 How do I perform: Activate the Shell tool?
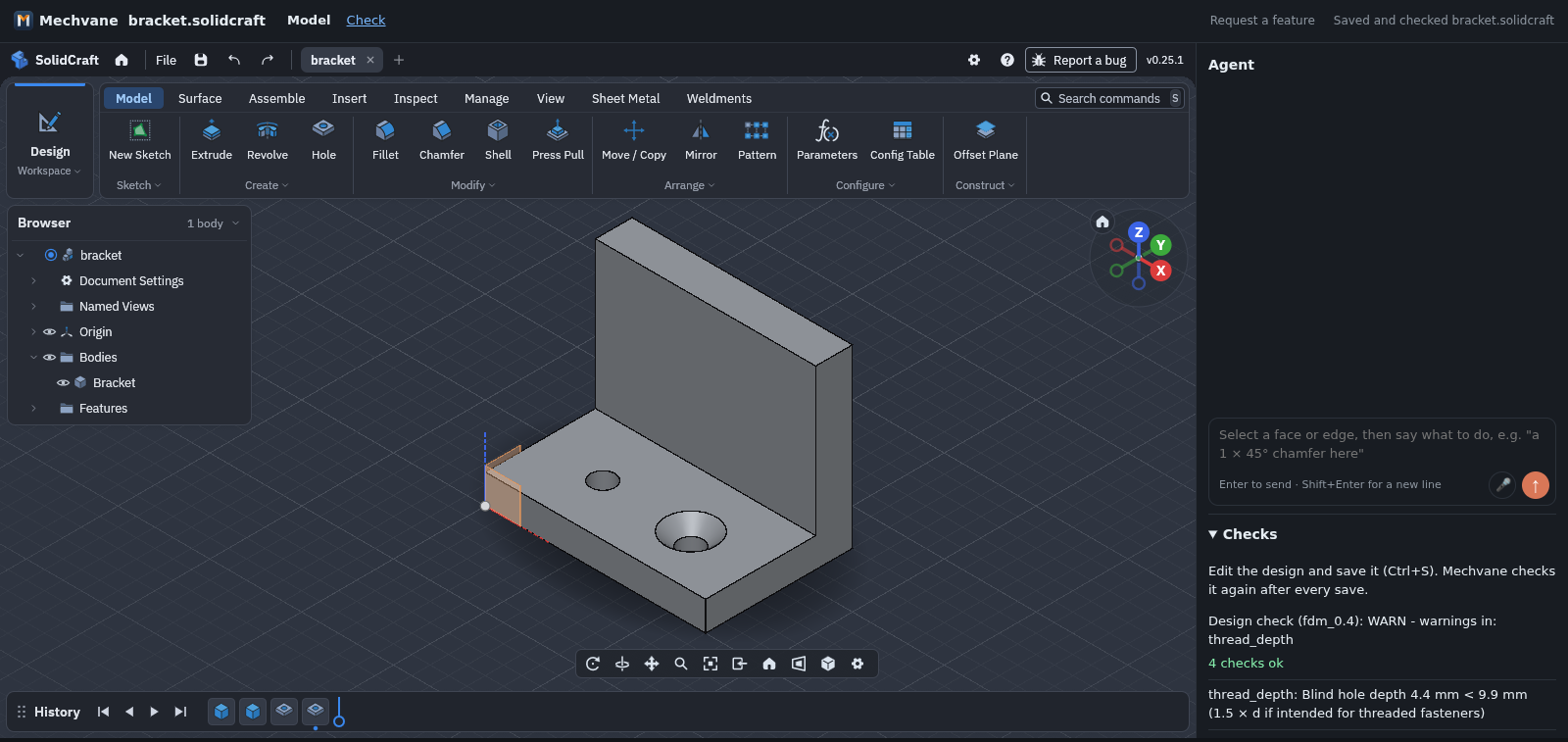(498, 140)
